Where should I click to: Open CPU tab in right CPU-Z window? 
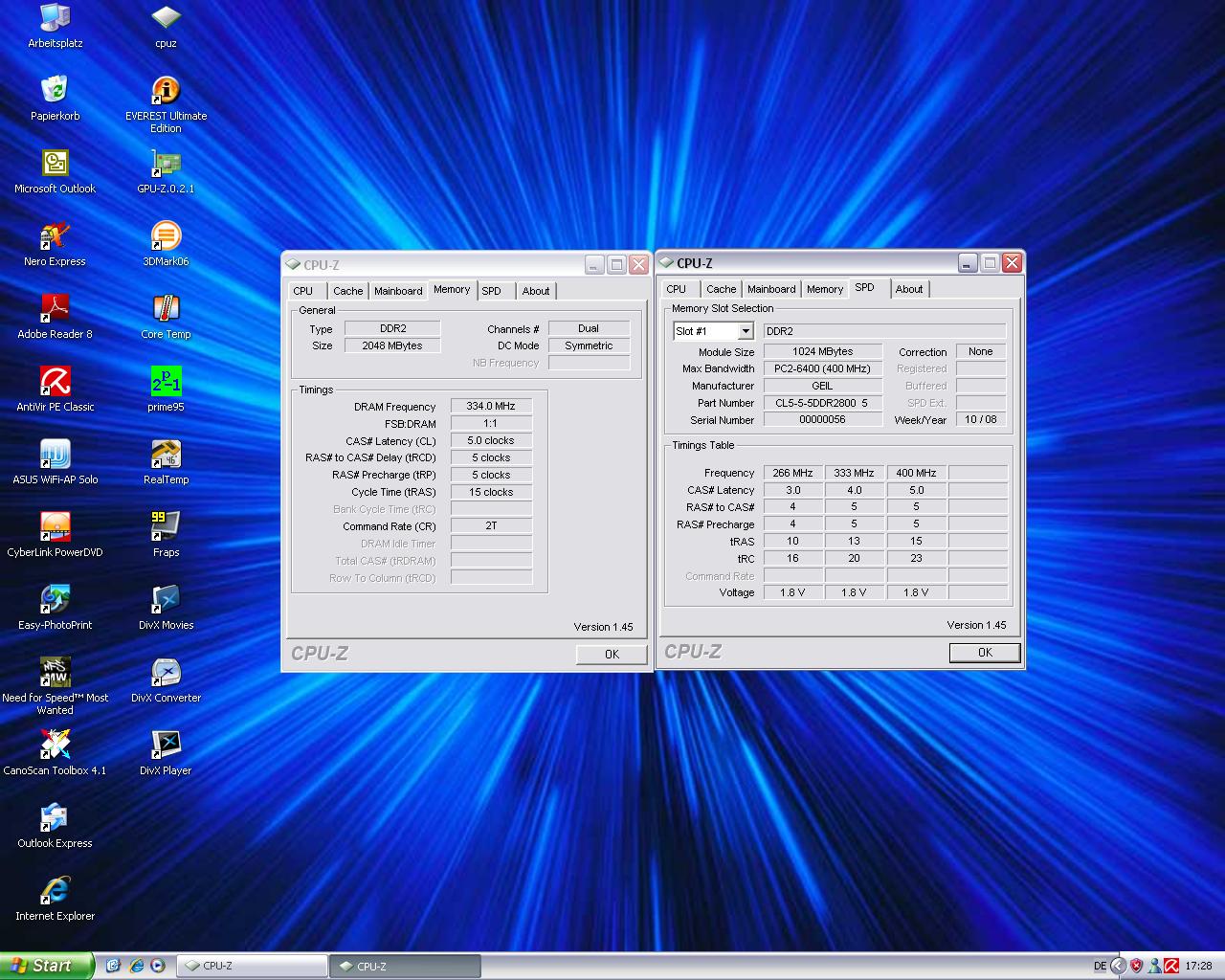coord(677,289)
